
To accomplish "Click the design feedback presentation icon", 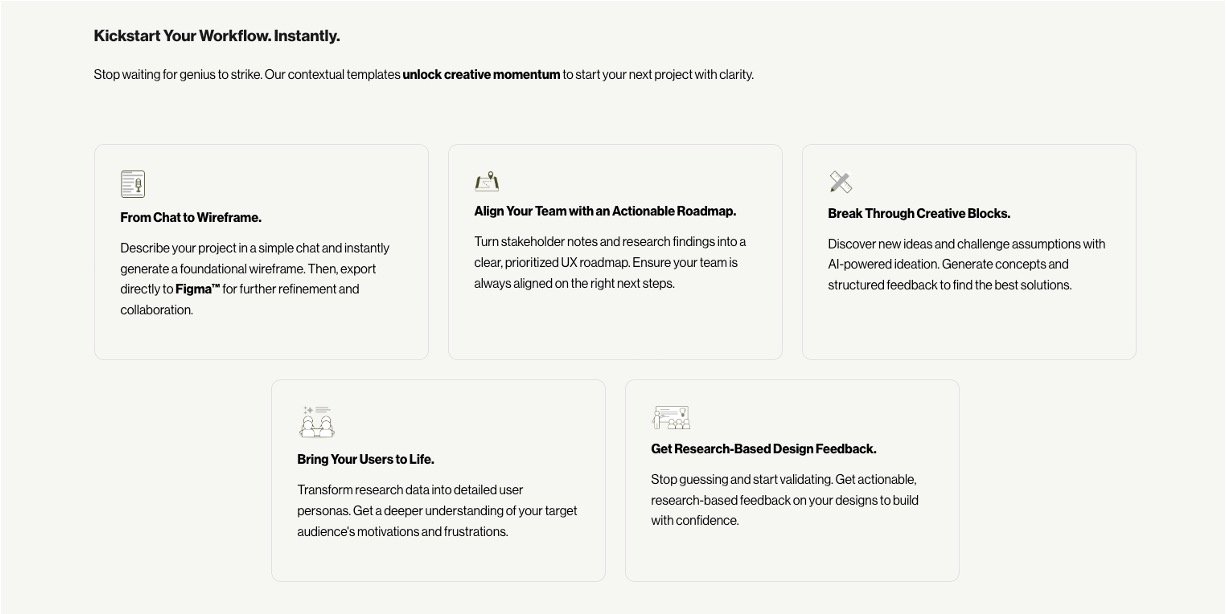I will pyautogui.click(x=671, y=417).
